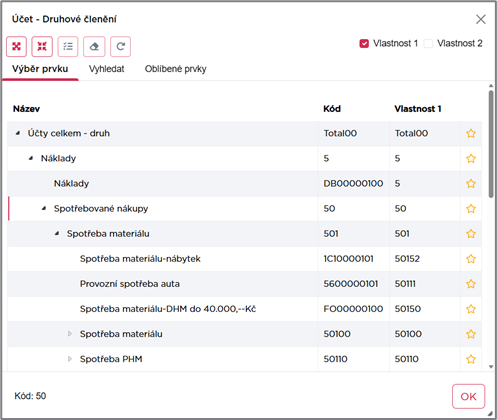Click the eraser clear selection icon
Viewport: 497px width, 420px height.
94,46
